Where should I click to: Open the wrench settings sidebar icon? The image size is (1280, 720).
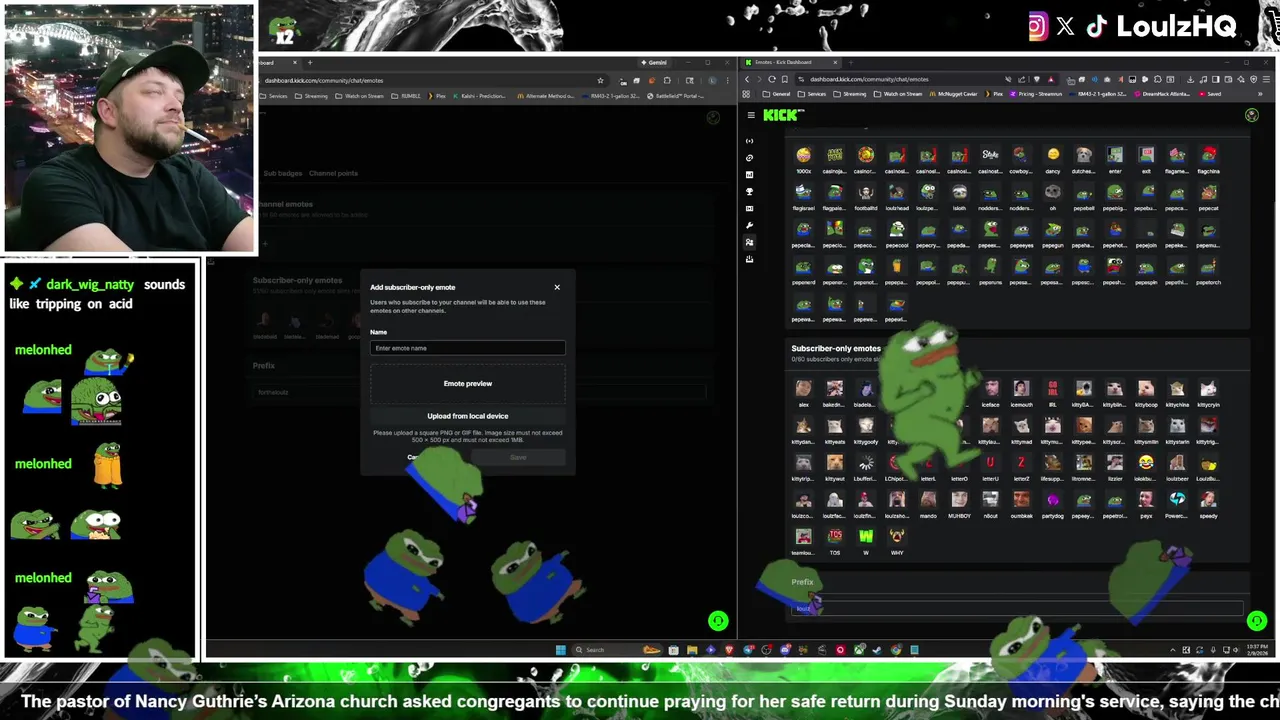749,225
